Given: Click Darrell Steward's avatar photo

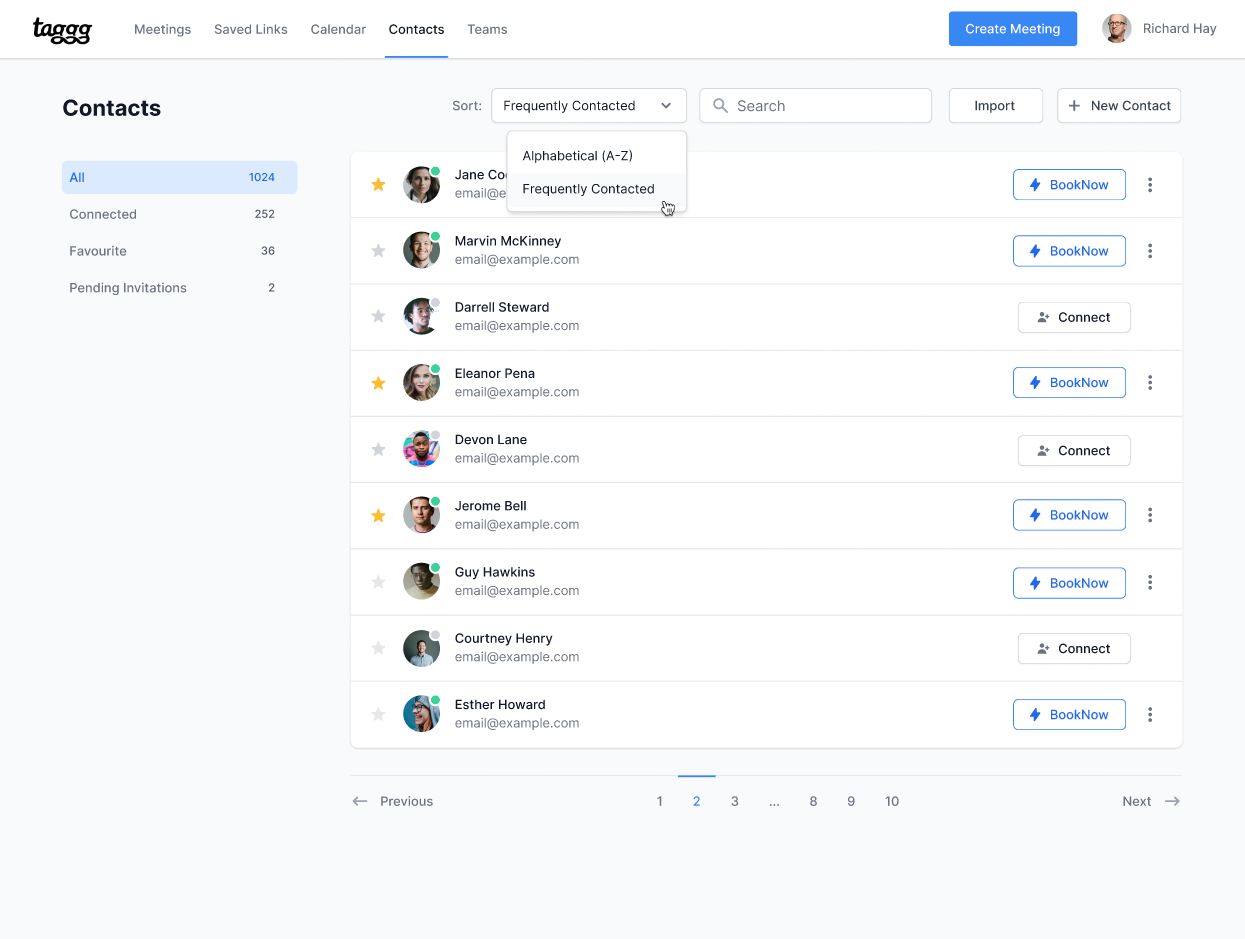Looking at the screenshot, I should click(x=421, y=316).
